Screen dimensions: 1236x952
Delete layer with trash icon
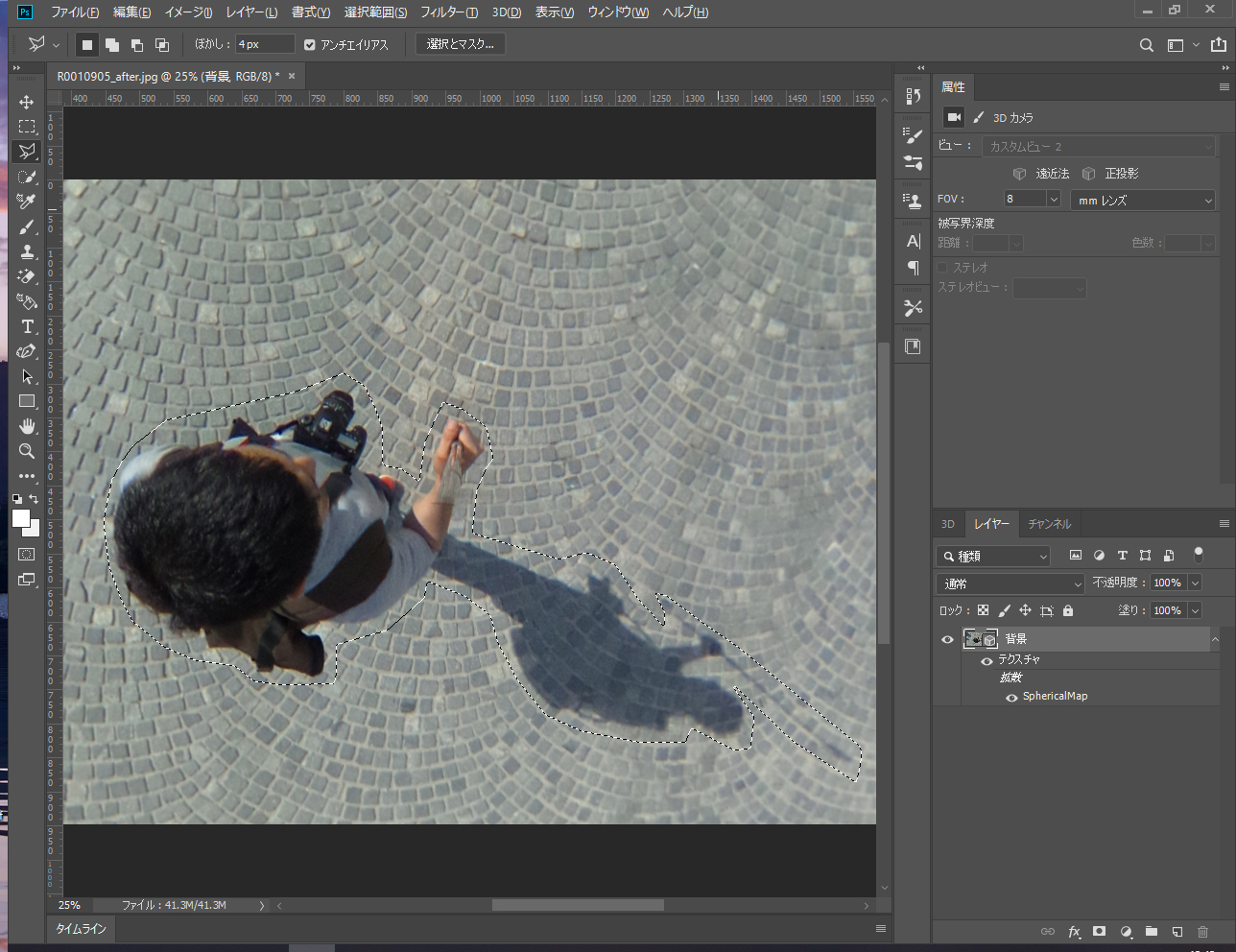1202,931
